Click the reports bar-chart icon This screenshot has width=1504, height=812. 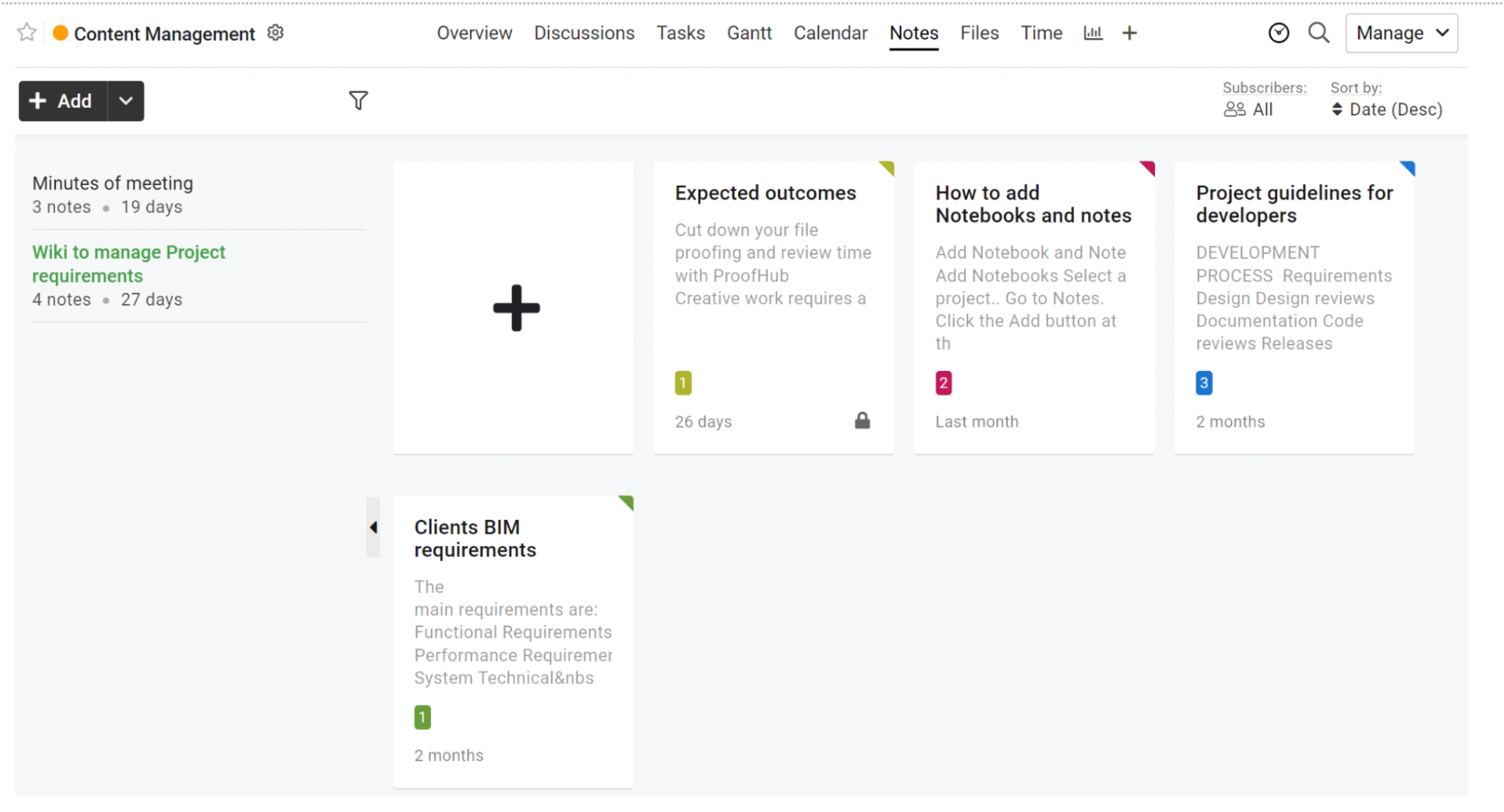click(x=1093, y=32)
